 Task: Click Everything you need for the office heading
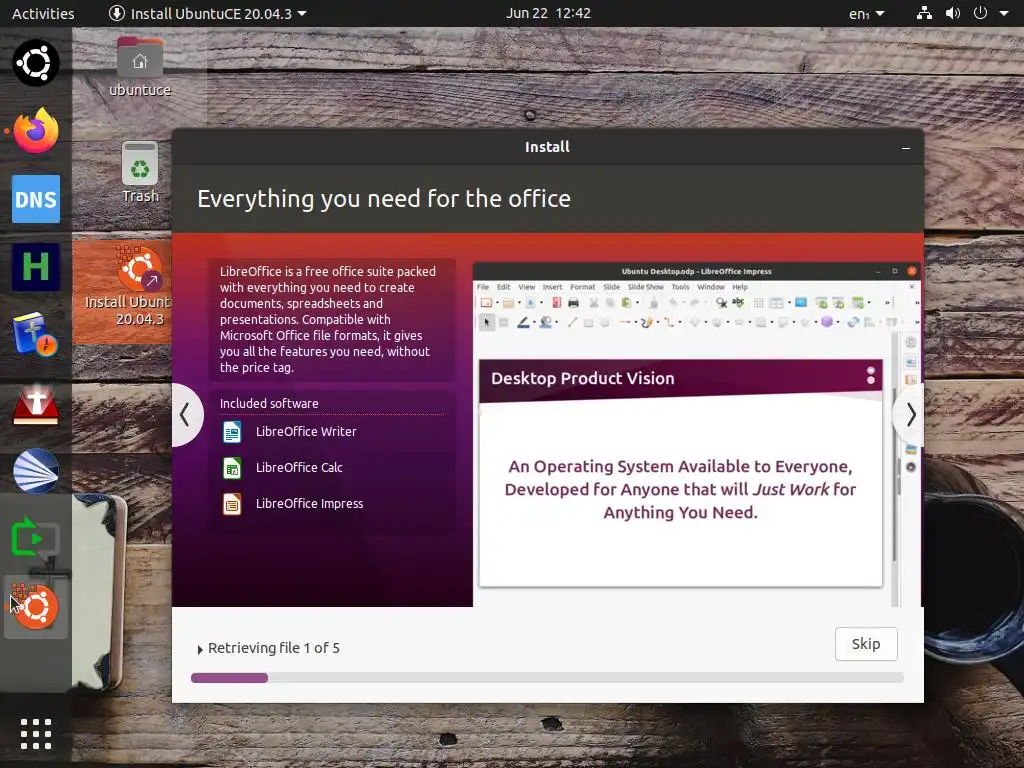click(x=384, y=199)
